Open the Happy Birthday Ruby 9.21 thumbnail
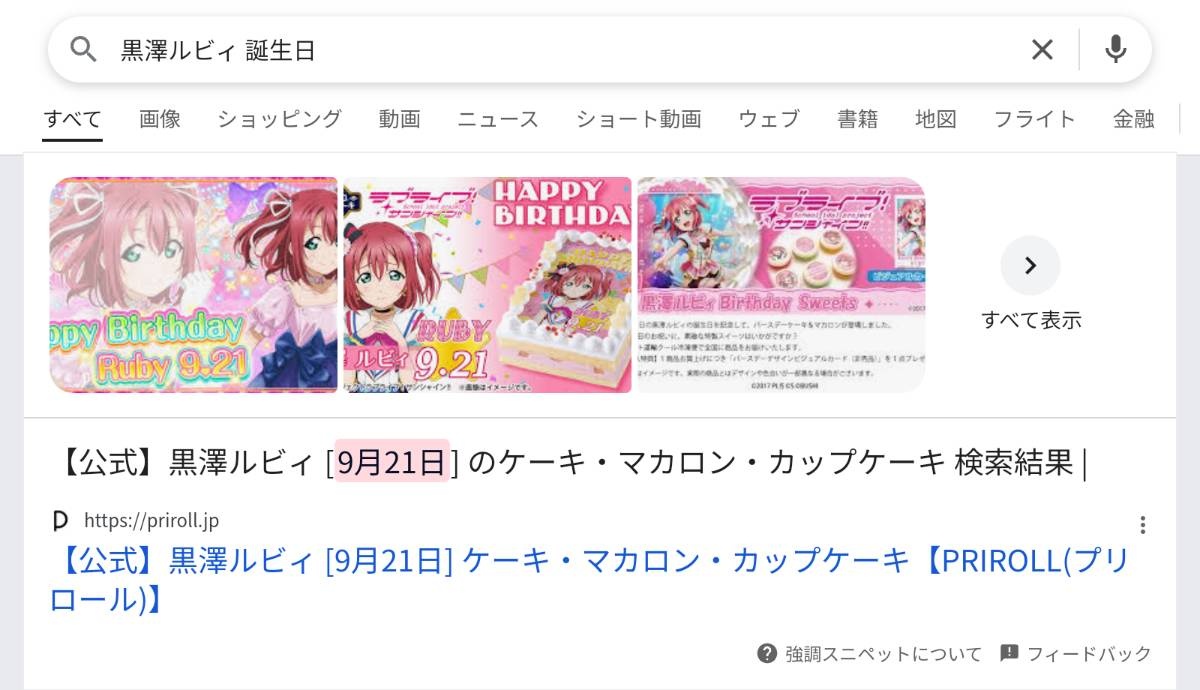This screenshot has width=1200, height=690. pos(195,285)
